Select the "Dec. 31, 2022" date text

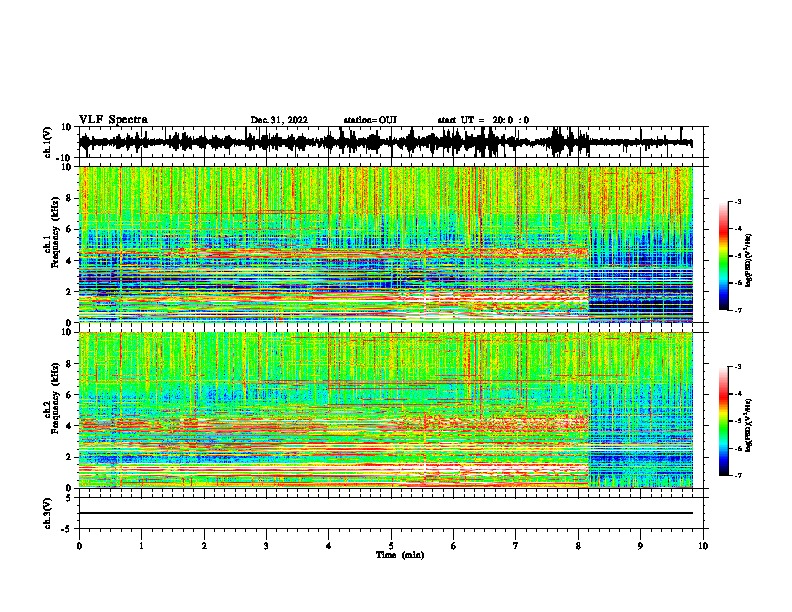click(279, 120)
